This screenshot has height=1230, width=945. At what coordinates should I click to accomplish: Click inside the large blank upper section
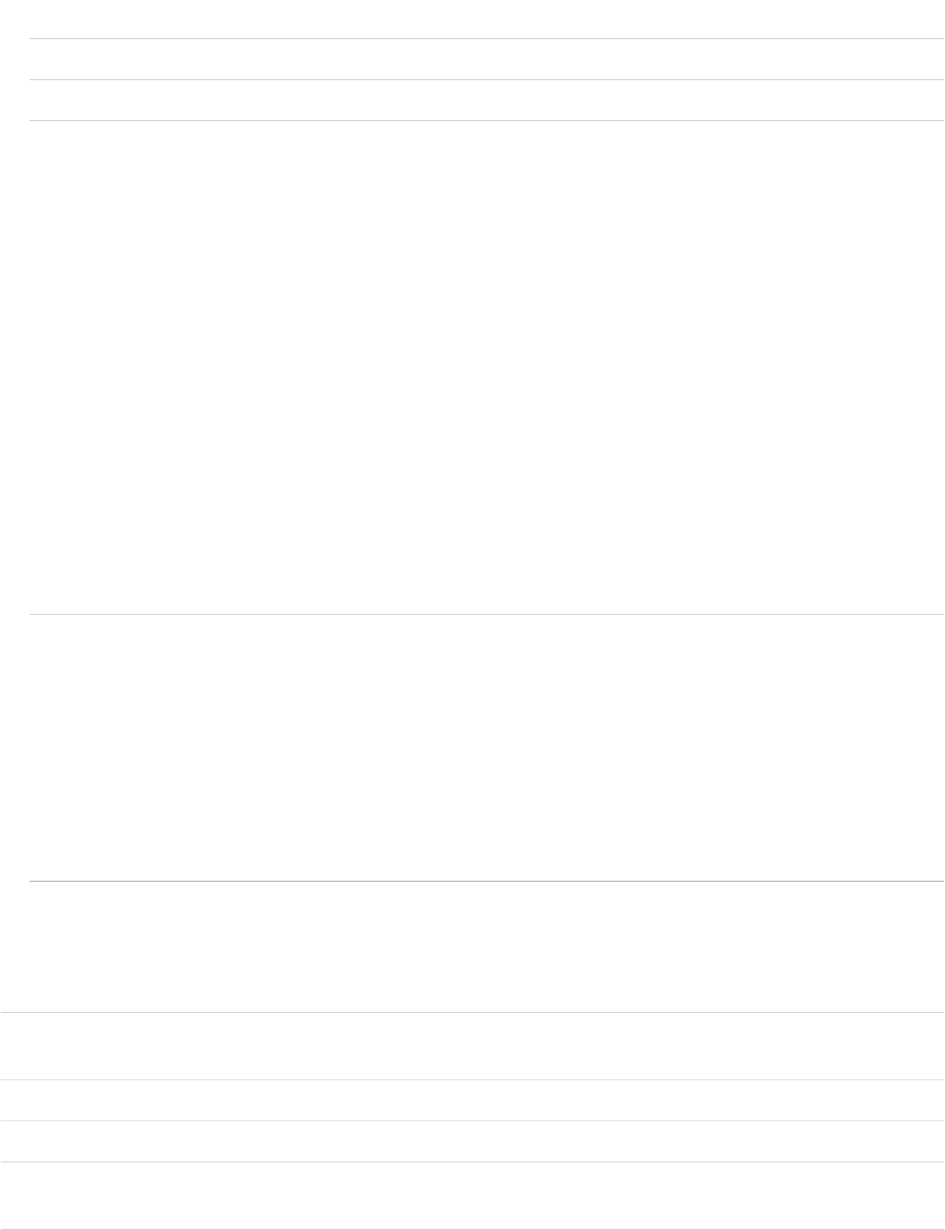click(x=487, y=367)
